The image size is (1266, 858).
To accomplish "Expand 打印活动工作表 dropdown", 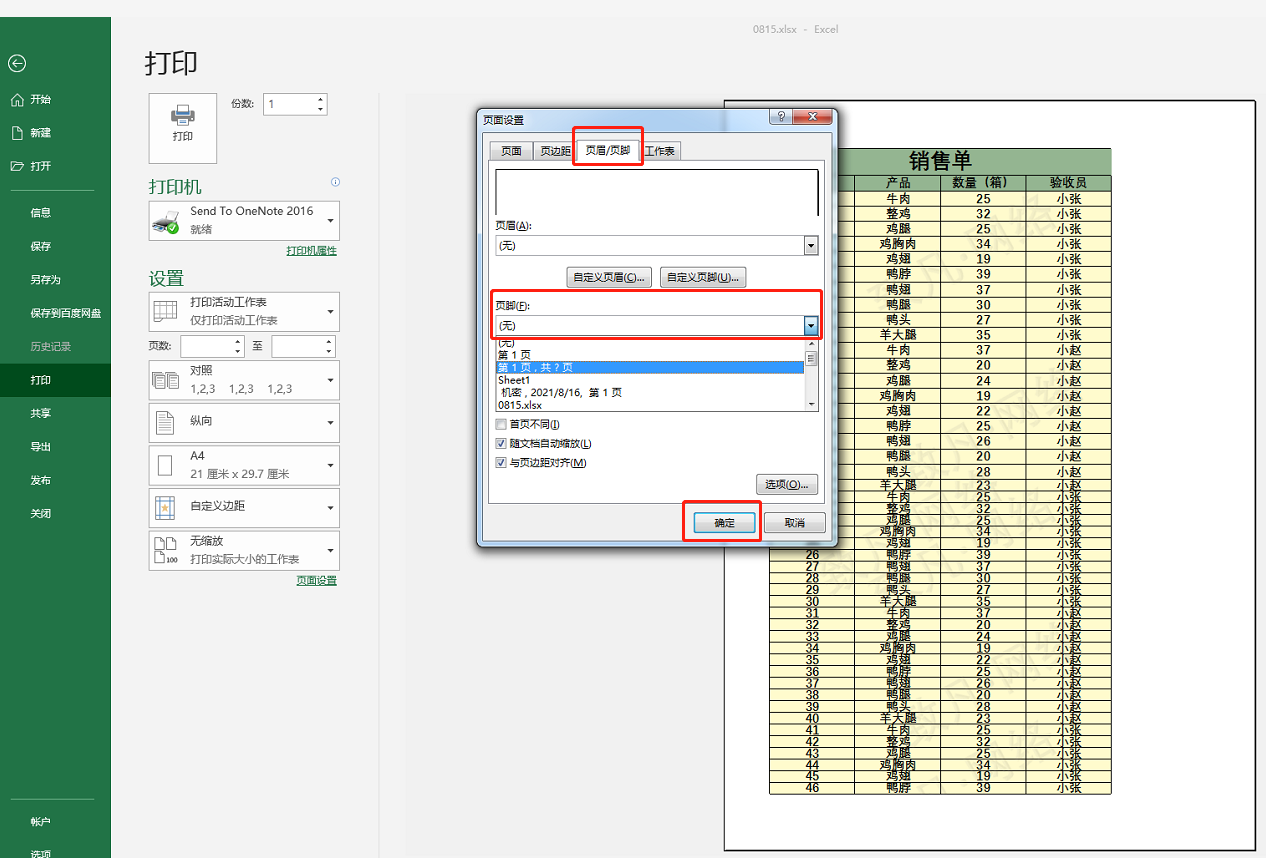I will click(x=244, y=311).
